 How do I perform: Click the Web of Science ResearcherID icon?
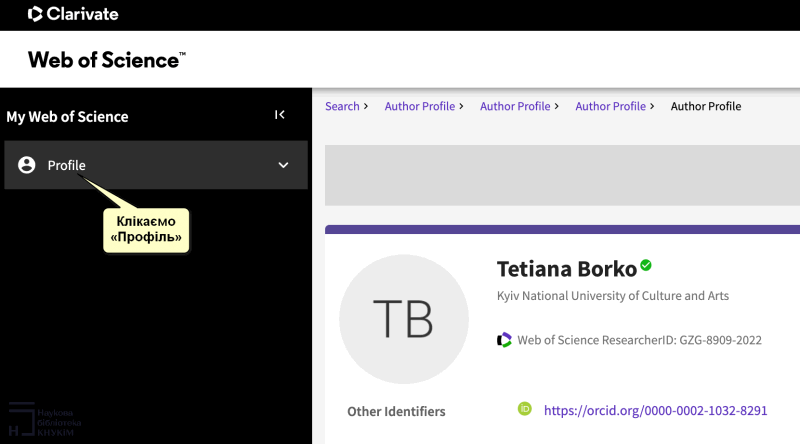coord(504,340)
